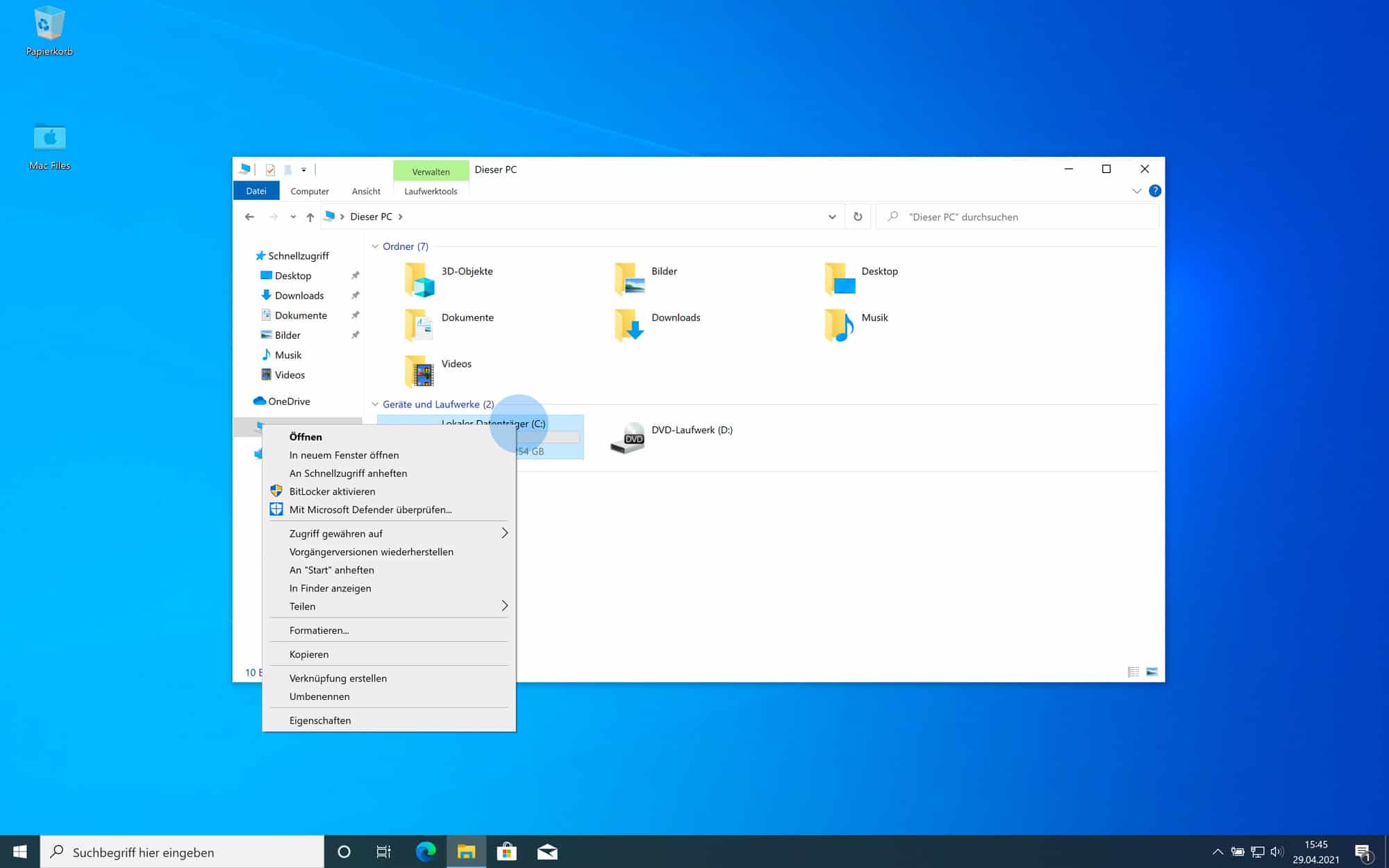Click the Dieser PC search field
Viewport: 1389px width, 868px height.
pos(1017,217)
